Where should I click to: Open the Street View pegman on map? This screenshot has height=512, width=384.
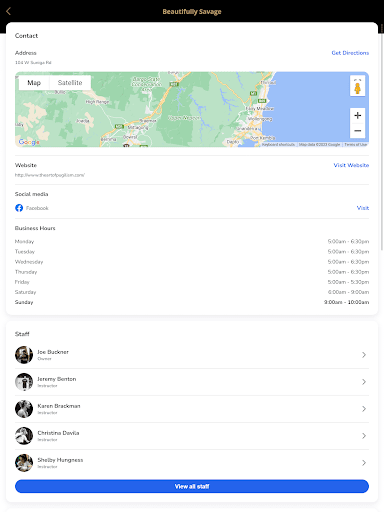357,86
